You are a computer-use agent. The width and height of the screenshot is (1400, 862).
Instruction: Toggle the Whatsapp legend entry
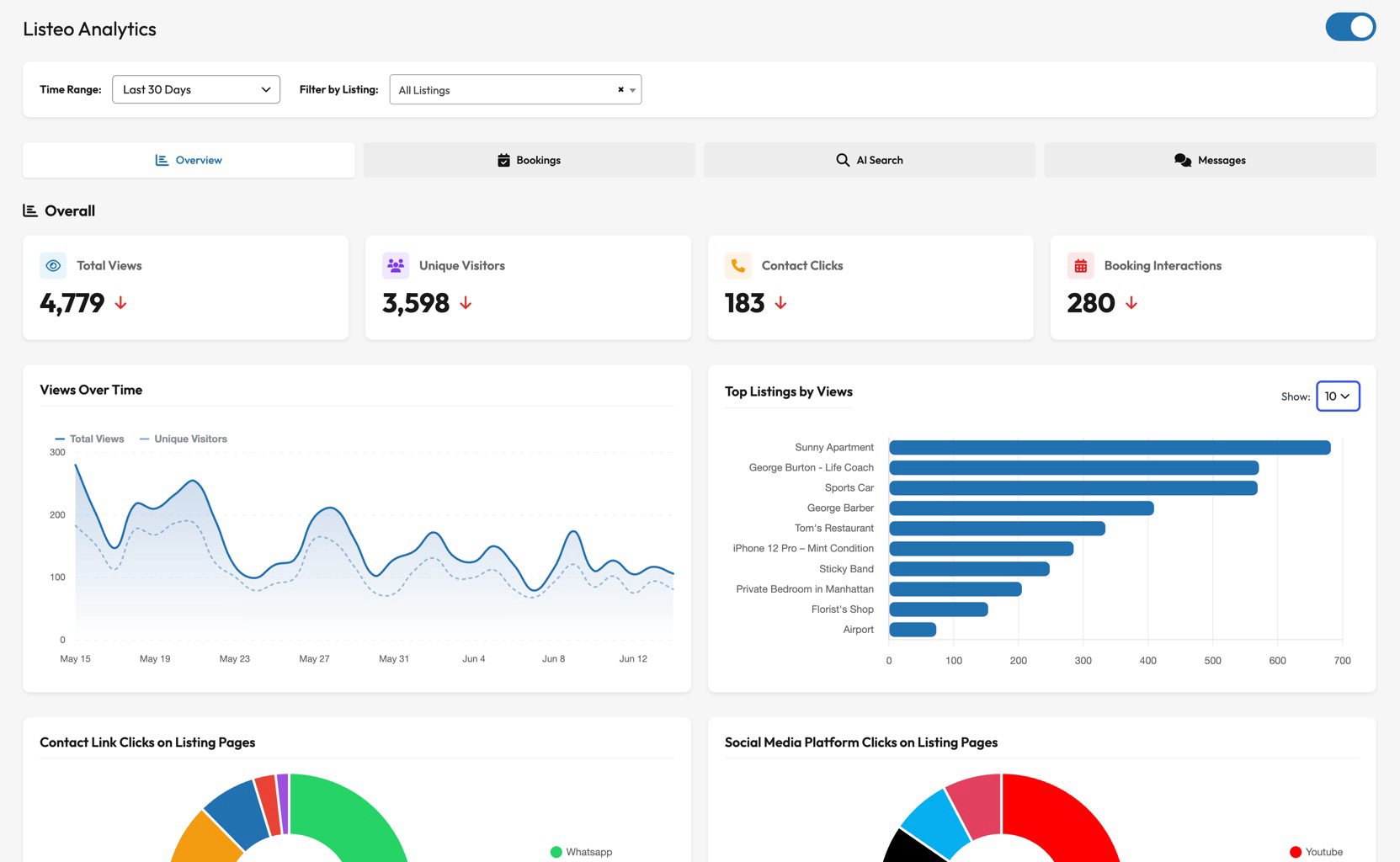click(x=581, y=852)
